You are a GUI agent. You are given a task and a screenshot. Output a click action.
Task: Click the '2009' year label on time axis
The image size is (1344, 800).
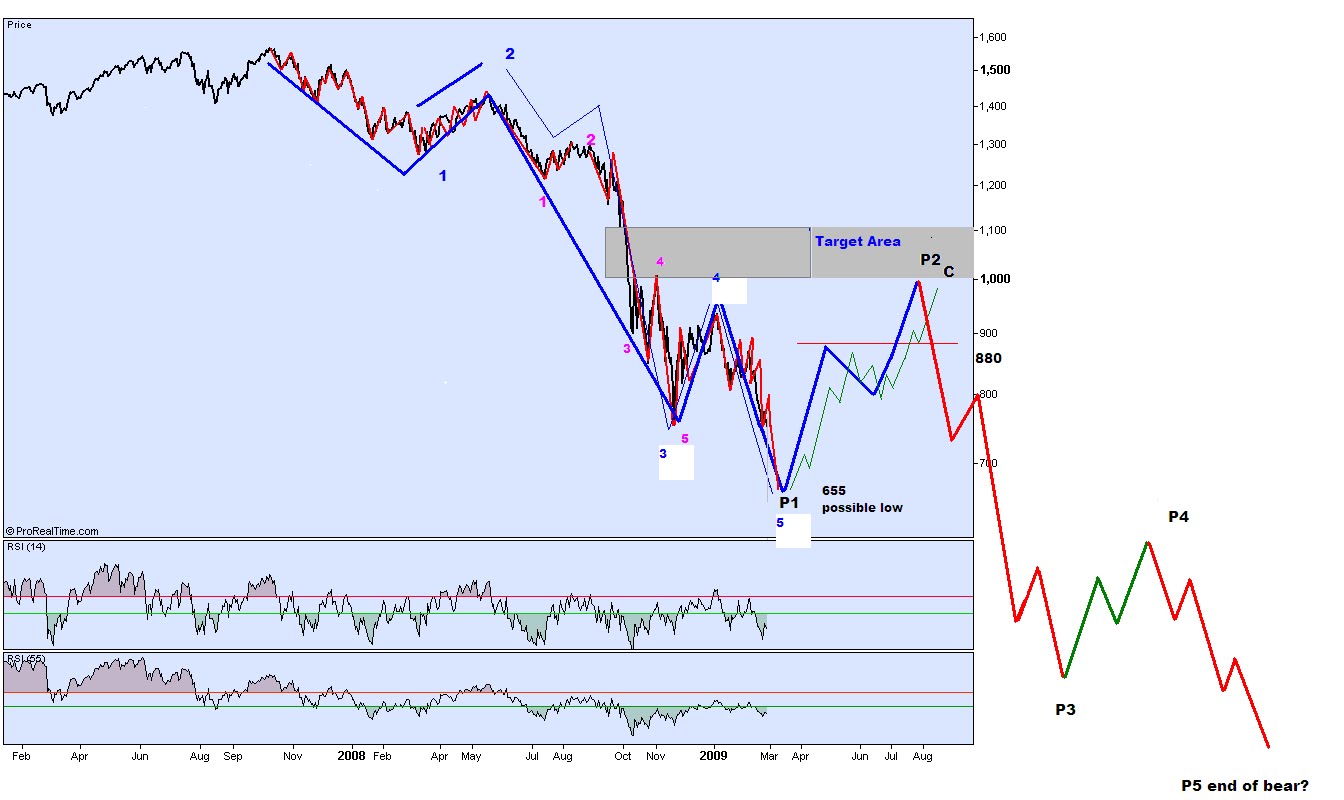click(713, 758)
